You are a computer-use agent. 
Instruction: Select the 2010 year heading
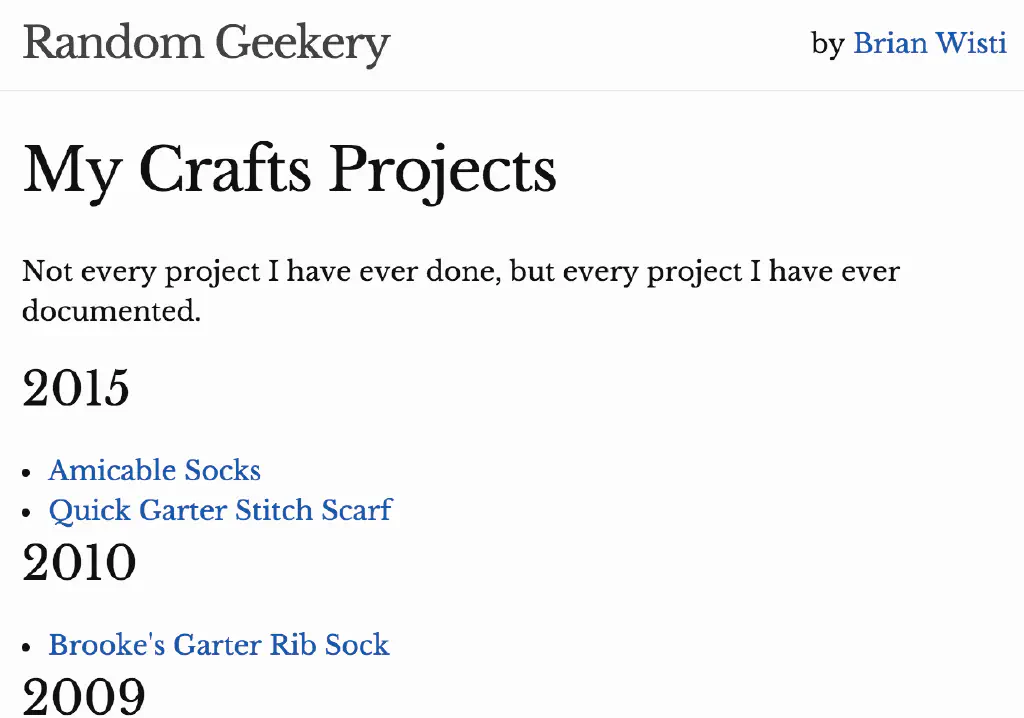(79, 563)
